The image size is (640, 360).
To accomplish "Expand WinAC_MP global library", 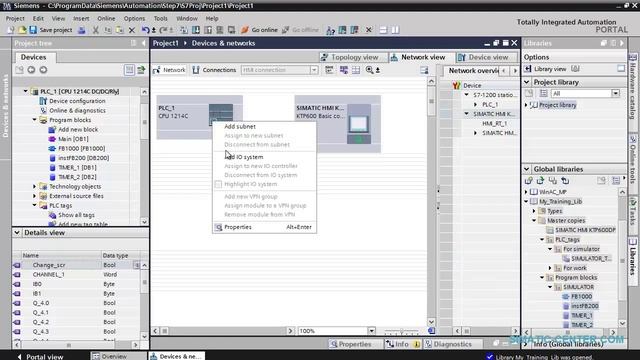I will pyautogui.click(x=526, y=192).
